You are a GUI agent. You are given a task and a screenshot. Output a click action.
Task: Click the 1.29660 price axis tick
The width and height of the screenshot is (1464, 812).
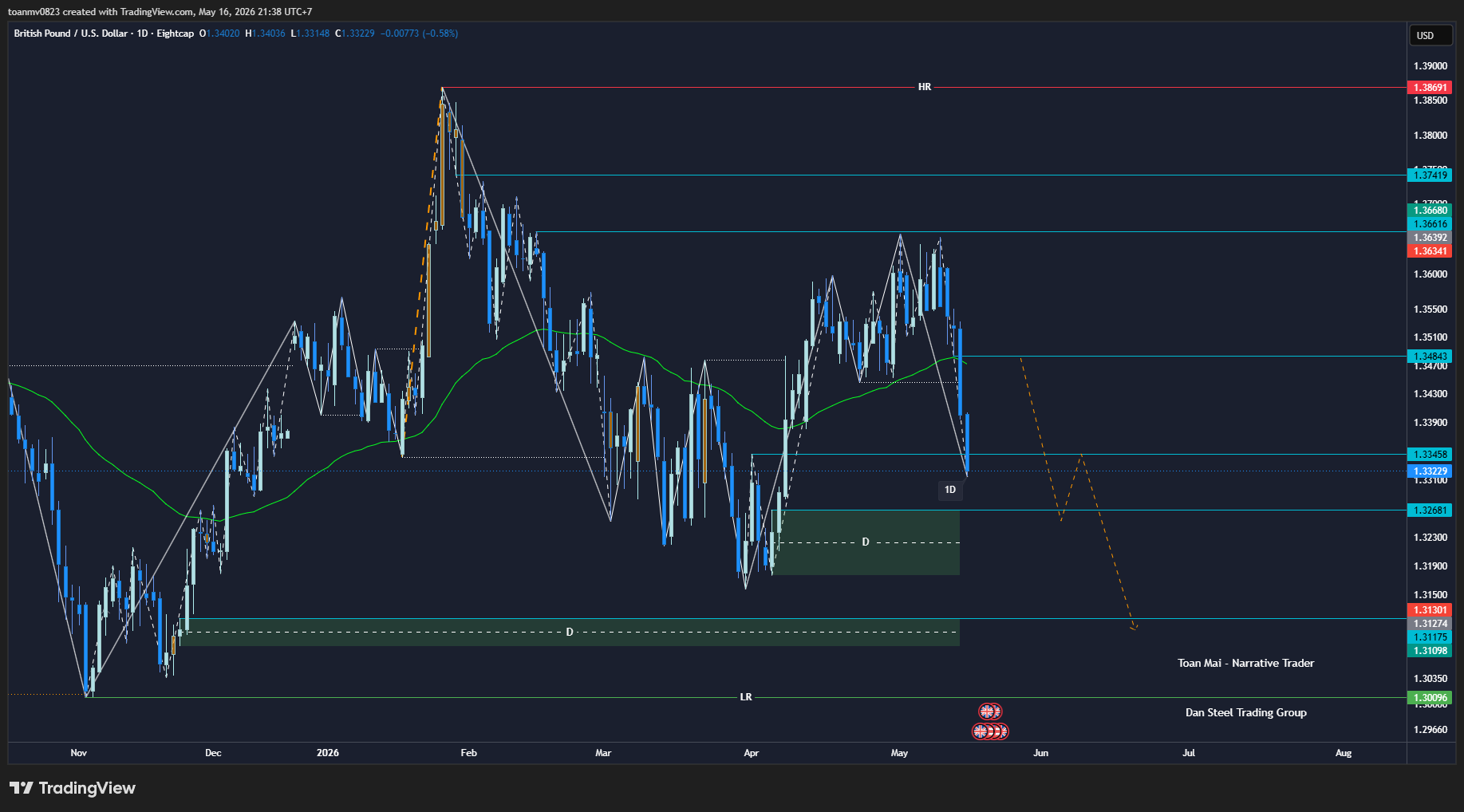(1430, 730)
